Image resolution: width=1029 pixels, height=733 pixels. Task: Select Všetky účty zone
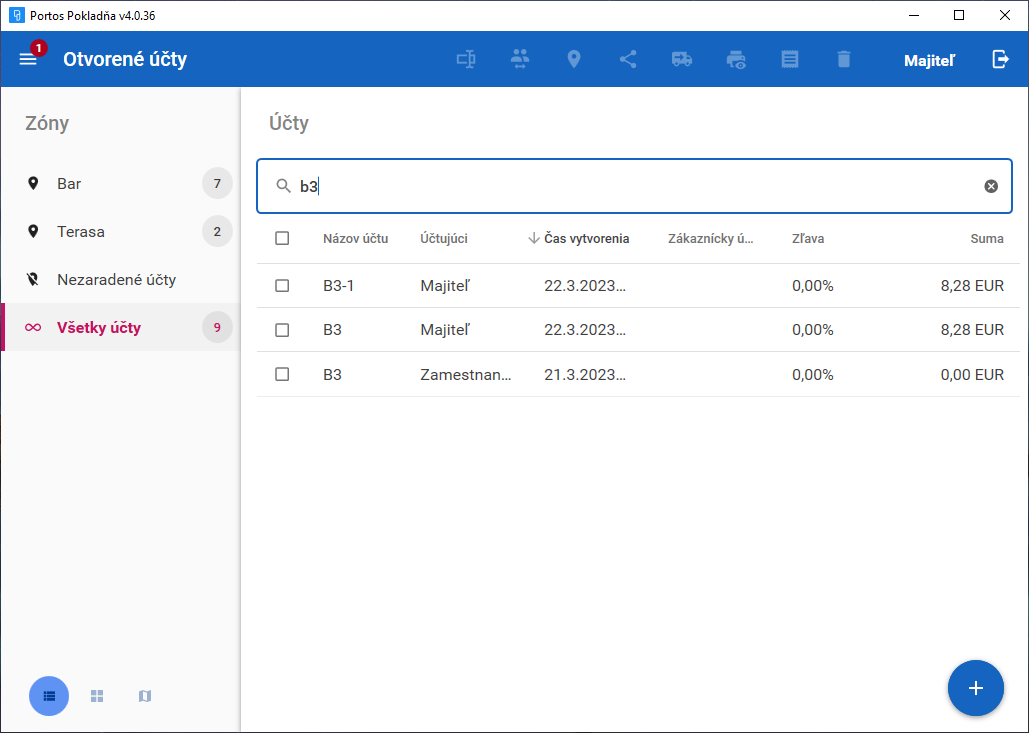coord(121,327)
